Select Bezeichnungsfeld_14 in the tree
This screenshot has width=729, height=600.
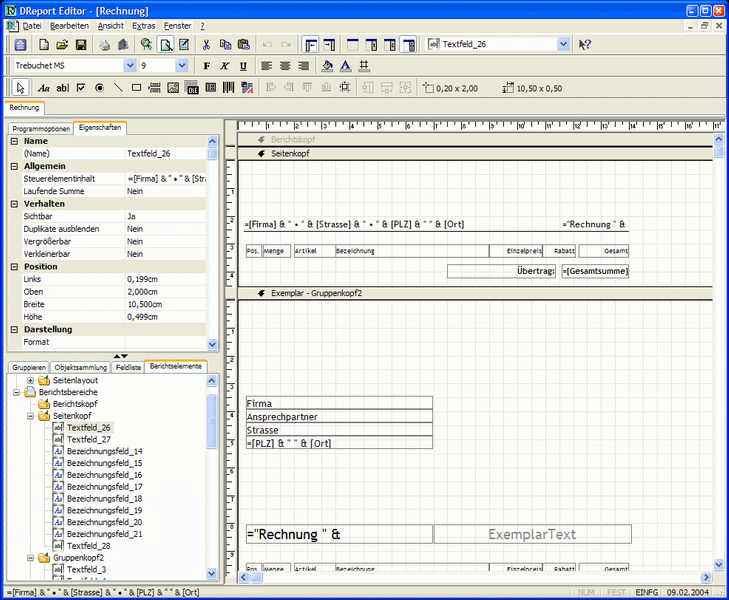(105, 451)
